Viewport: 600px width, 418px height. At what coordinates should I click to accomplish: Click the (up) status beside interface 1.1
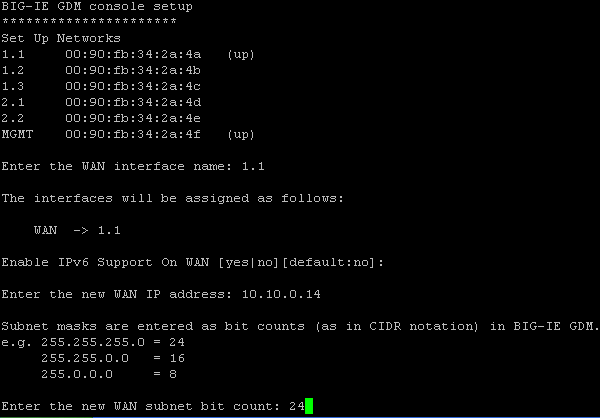pos(241,54)
